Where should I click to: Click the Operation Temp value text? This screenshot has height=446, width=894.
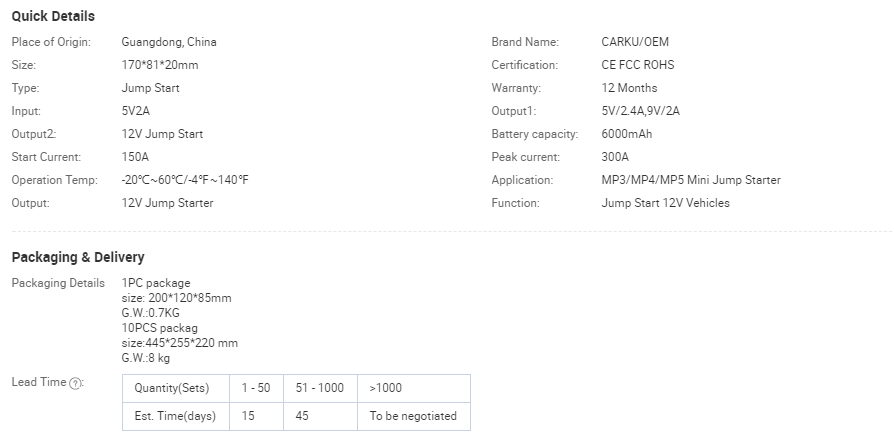(185, 180)
